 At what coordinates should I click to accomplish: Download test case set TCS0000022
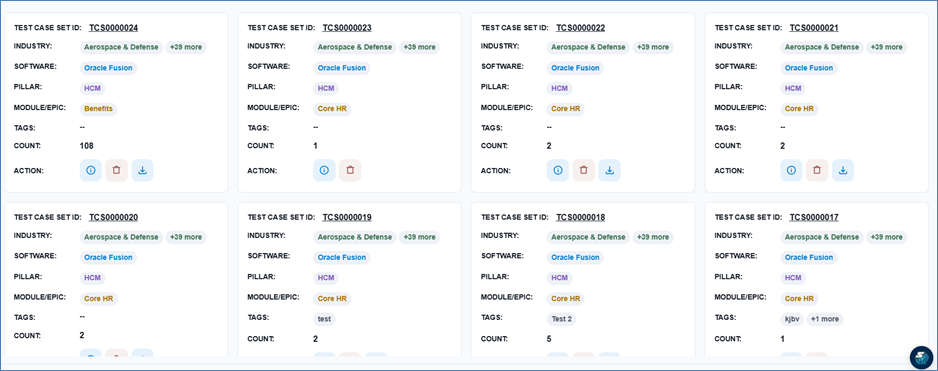coord(610,171)
